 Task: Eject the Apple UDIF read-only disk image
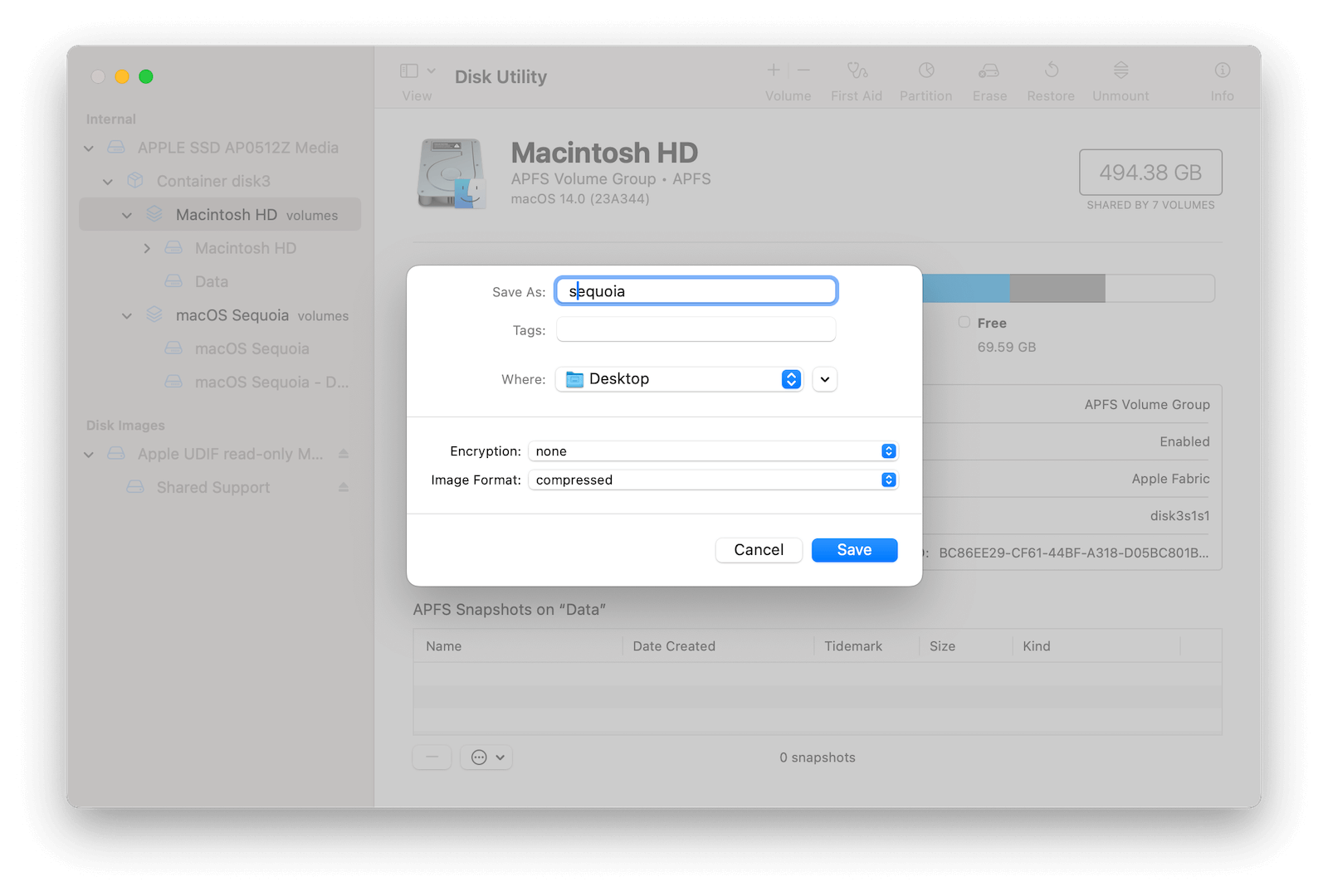click(x=344, y=454)
